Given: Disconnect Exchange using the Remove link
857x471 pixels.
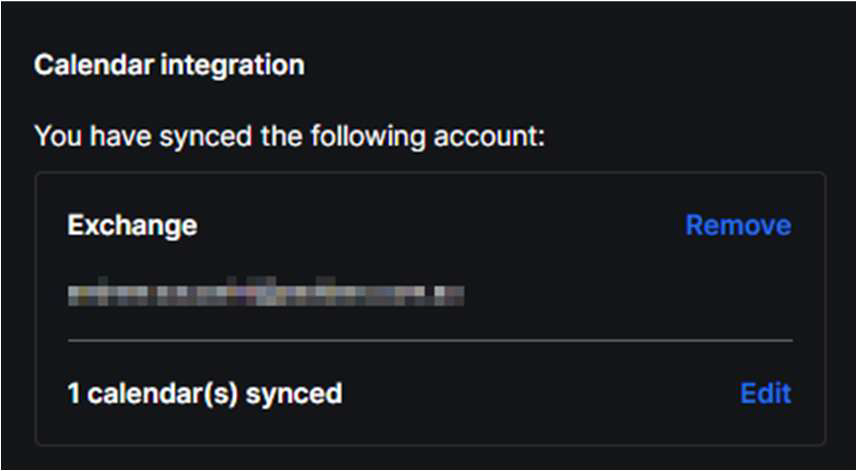Looking at the screenshot, I should [x=737, y=226].
